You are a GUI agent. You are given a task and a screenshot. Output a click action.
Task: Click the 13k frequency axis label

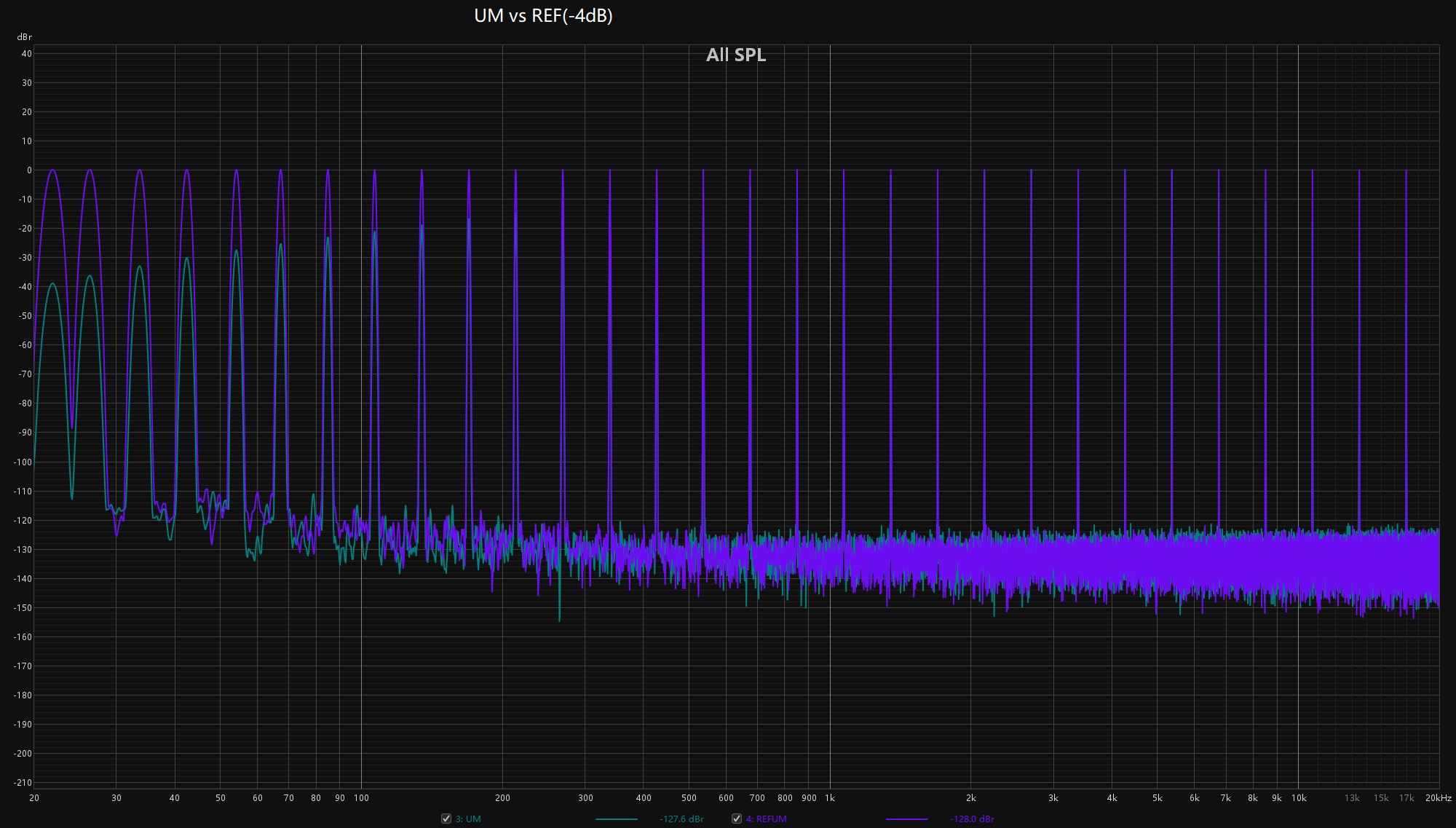[1352, 798]
